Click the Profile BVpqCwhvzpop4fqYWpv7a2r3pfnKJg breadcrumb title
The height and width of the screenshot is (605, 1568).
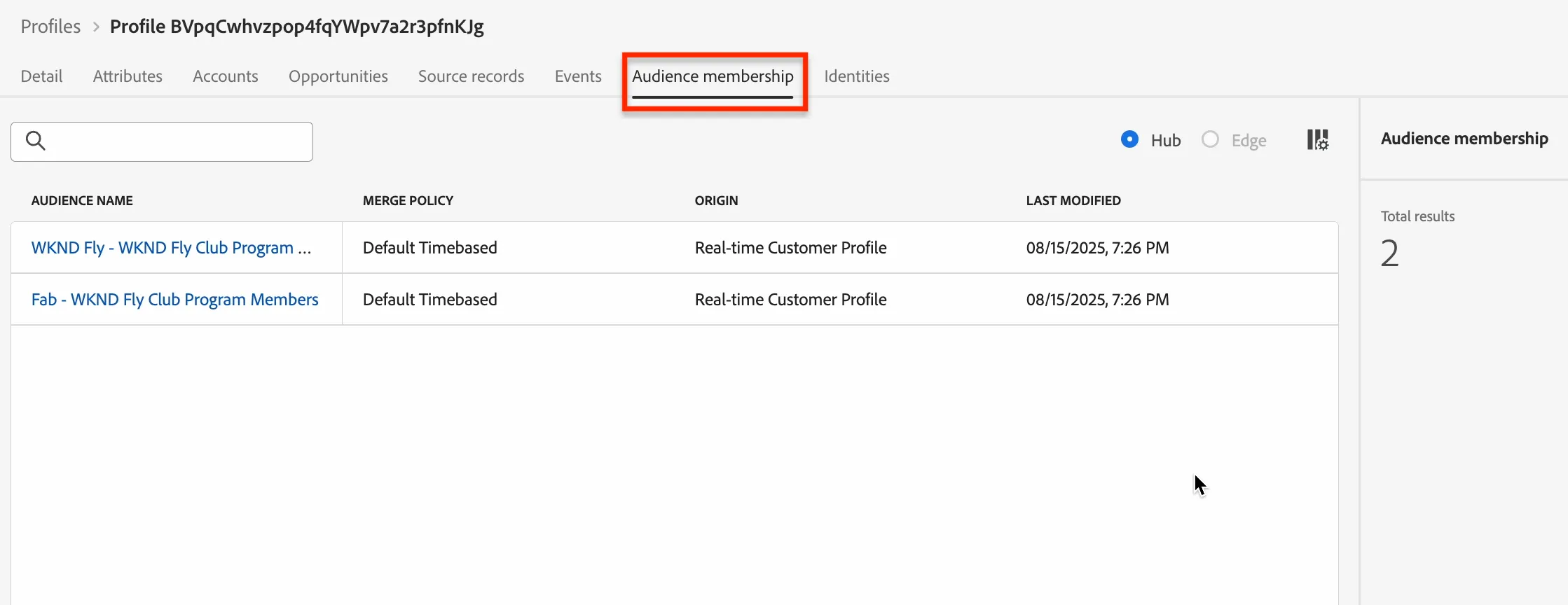(297, 27)
